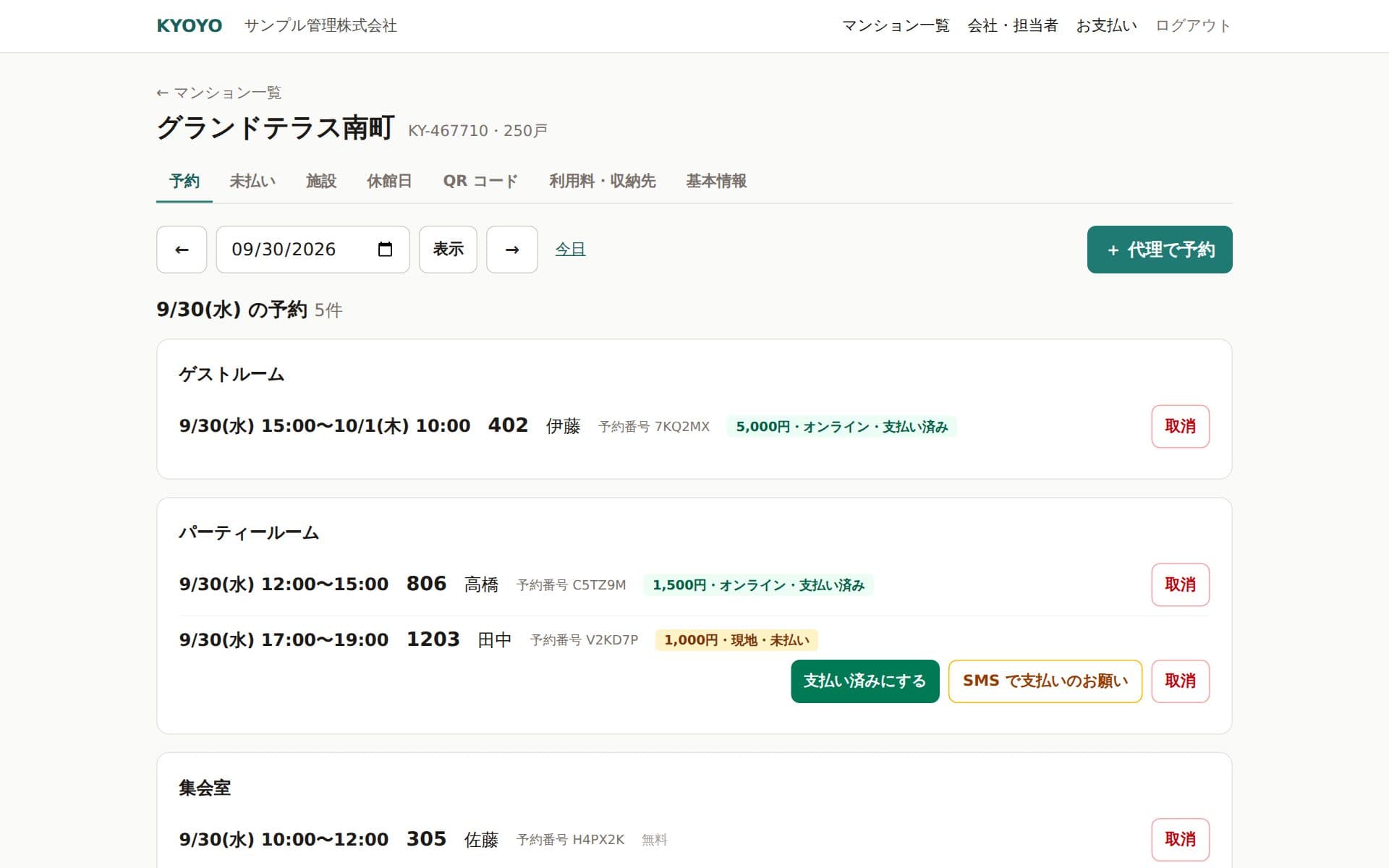Cancel reservation 7KQ2MX for room 402
The image size is (1389, 868).
[1180, 427]
